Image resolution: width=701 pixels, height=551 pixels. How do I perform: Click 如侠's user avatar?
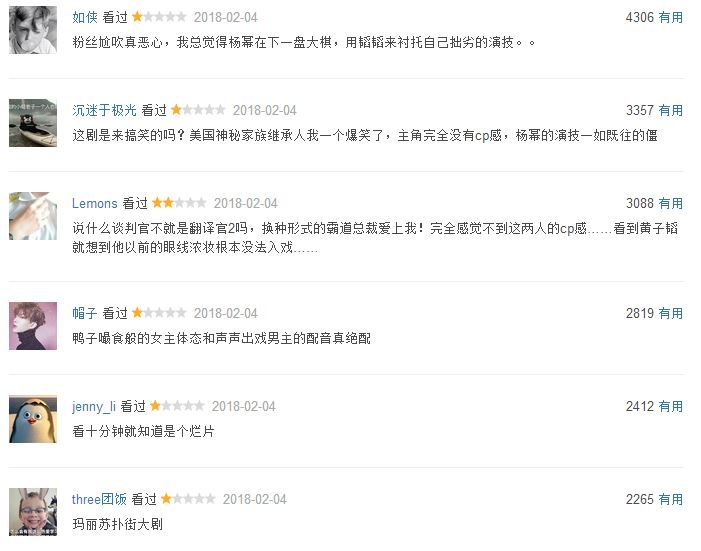pos(32,31)
